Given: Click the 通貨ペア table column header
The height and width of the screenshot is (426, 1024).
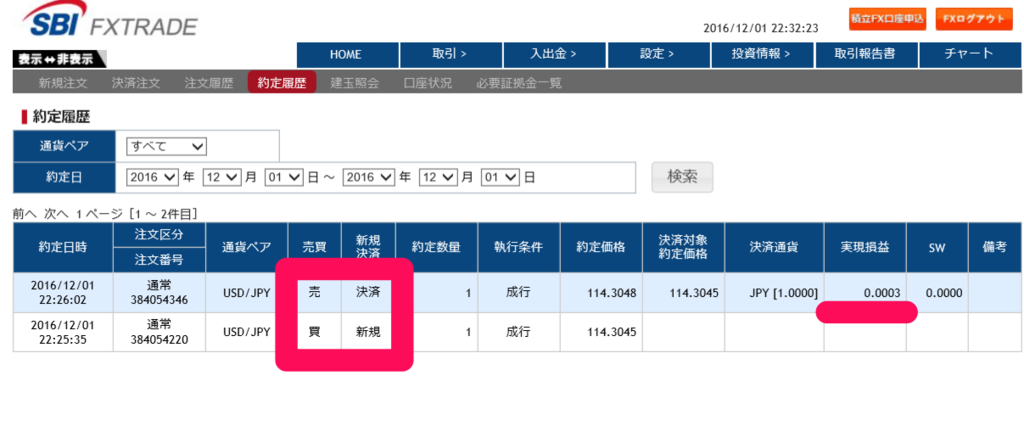Looking at the screenshot, I should coord(246,248).
